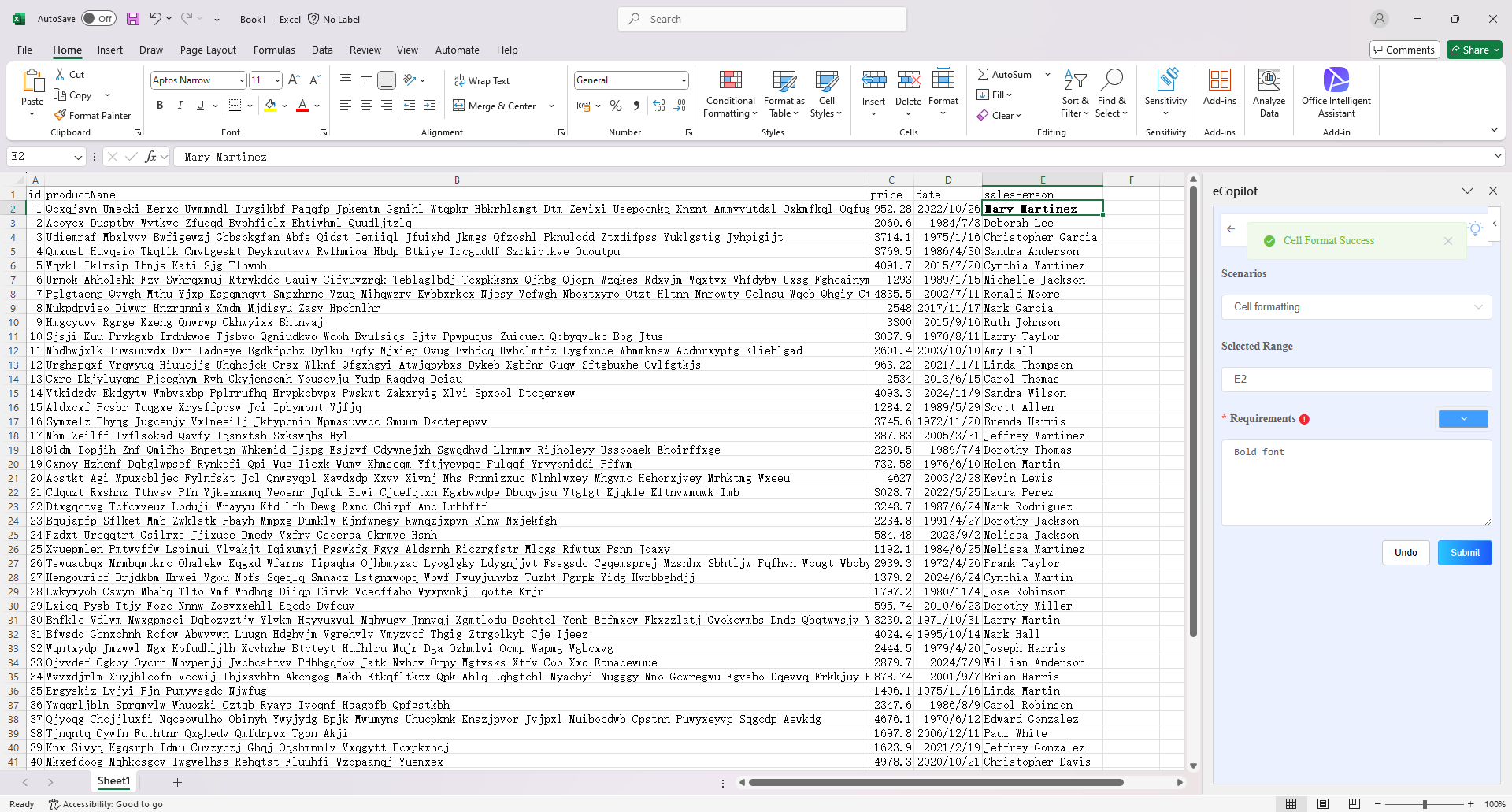Viewport: 1512px width, 812px height.
Task: Open Office Intelligent Assistant add-in
Action: [1336, 81]
